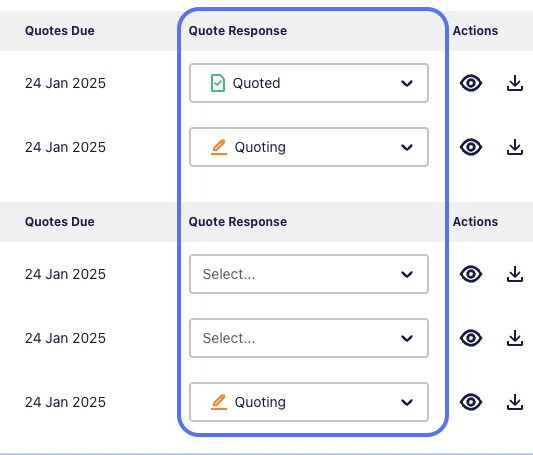The height and width of the screenshot is (455, 533).
Task: Click download icon in lower table's Quoting row
Action: 515,402
